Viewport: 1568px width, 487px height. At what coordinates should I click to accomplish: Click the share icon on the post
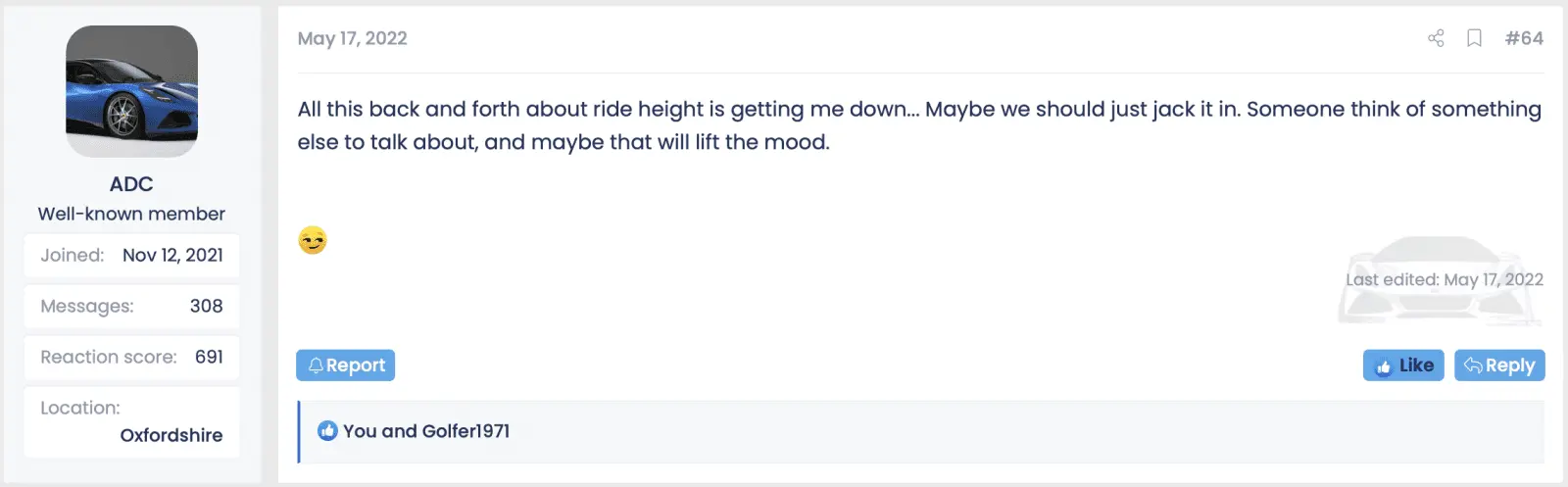[x=1436, y=38]
